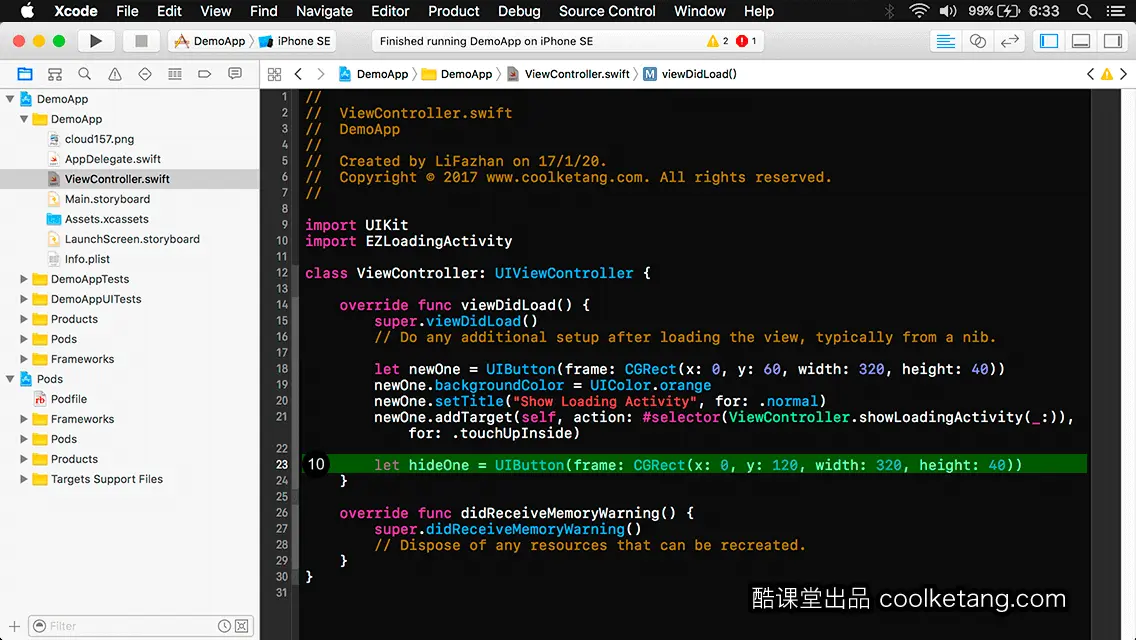
Task: Show only recent files filter
Action: point(225,626)
